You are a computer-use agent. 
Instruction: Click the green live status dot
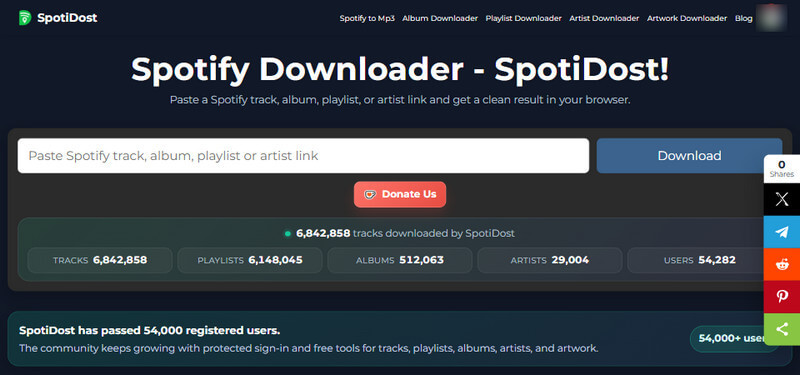[x=287, y=234]
